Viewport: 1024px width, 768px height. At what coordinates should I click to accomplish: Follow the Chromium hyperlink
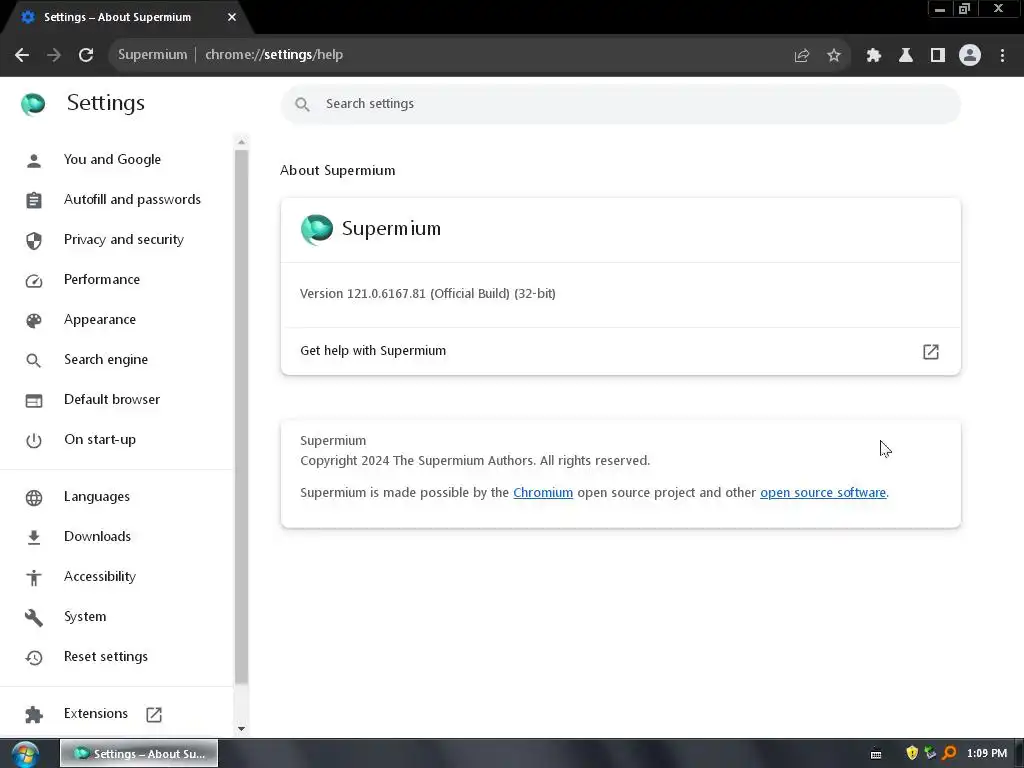tap(543, 492)
